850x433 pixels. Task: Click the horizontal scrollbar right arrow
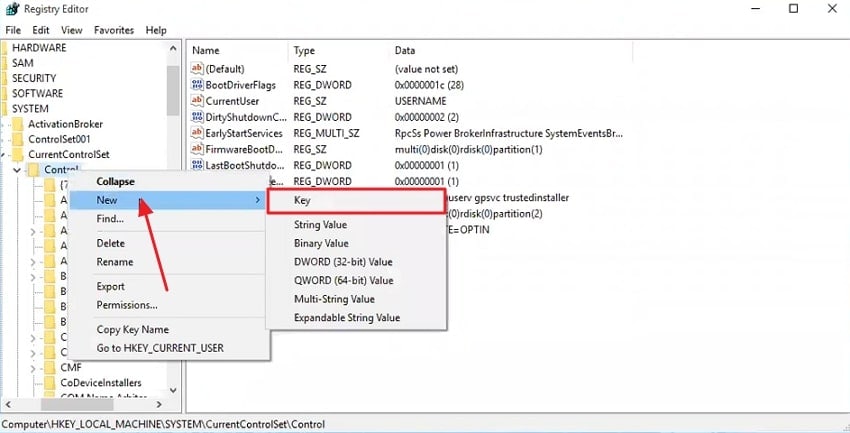(159, 404)
